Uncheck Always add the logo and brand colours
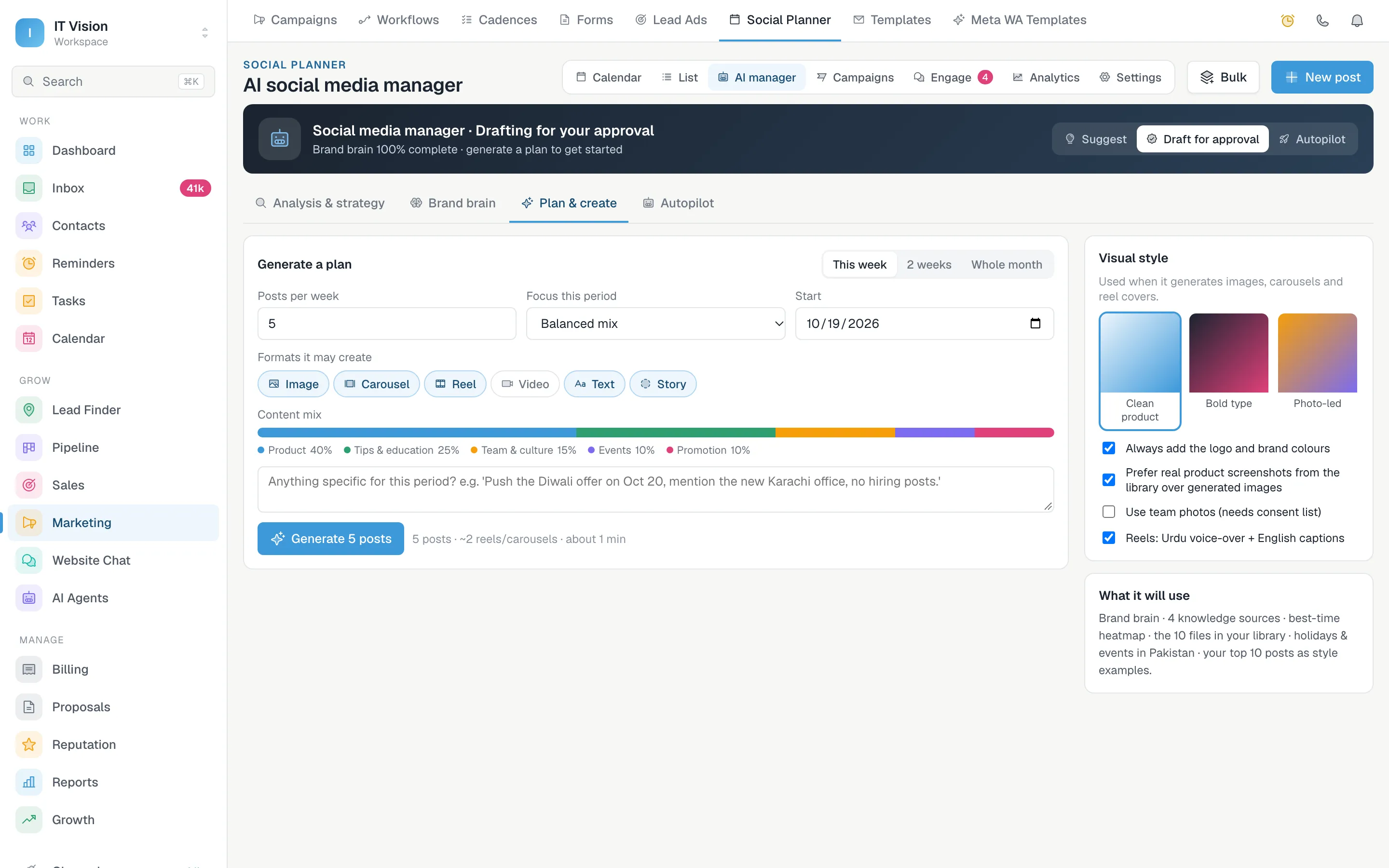1389x868 pixels. [1109, 448]
